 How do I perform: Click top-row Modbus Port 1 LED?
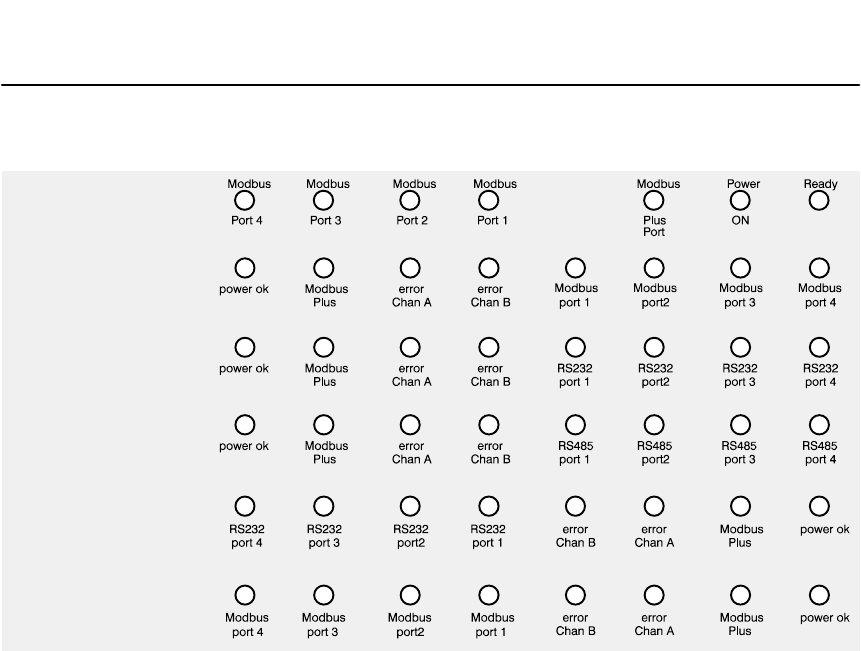489,201
